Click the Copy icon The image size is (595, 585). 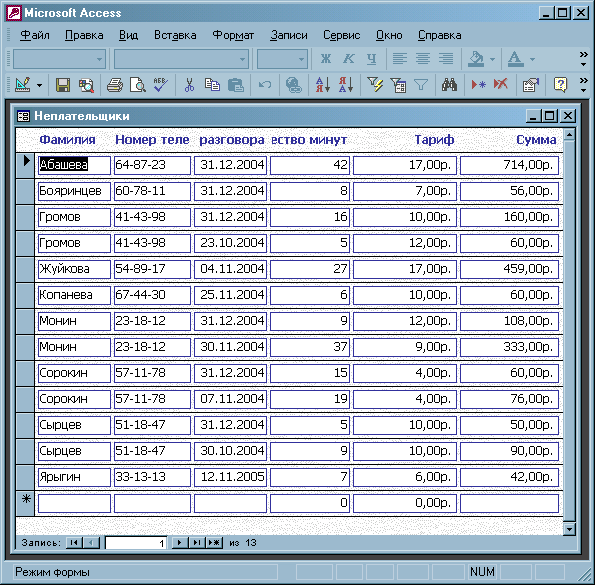pos(212,85)
